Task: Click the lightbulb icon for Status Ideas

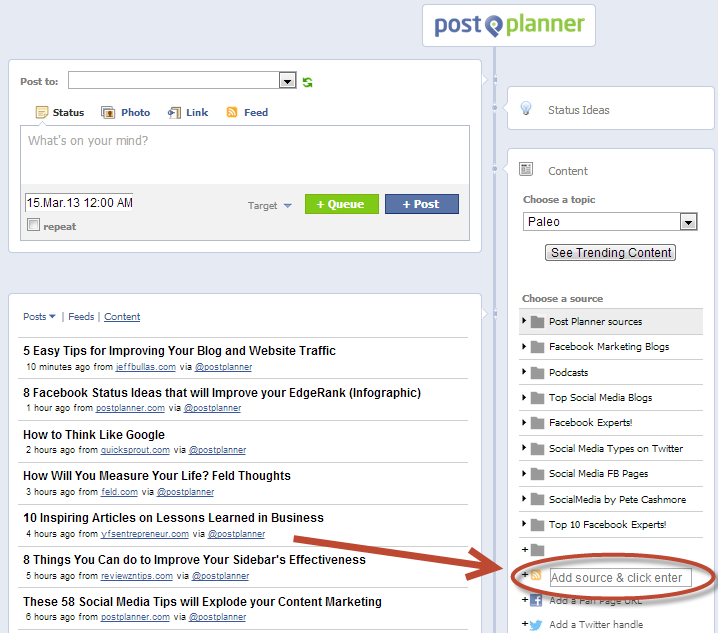Action: 526,108
